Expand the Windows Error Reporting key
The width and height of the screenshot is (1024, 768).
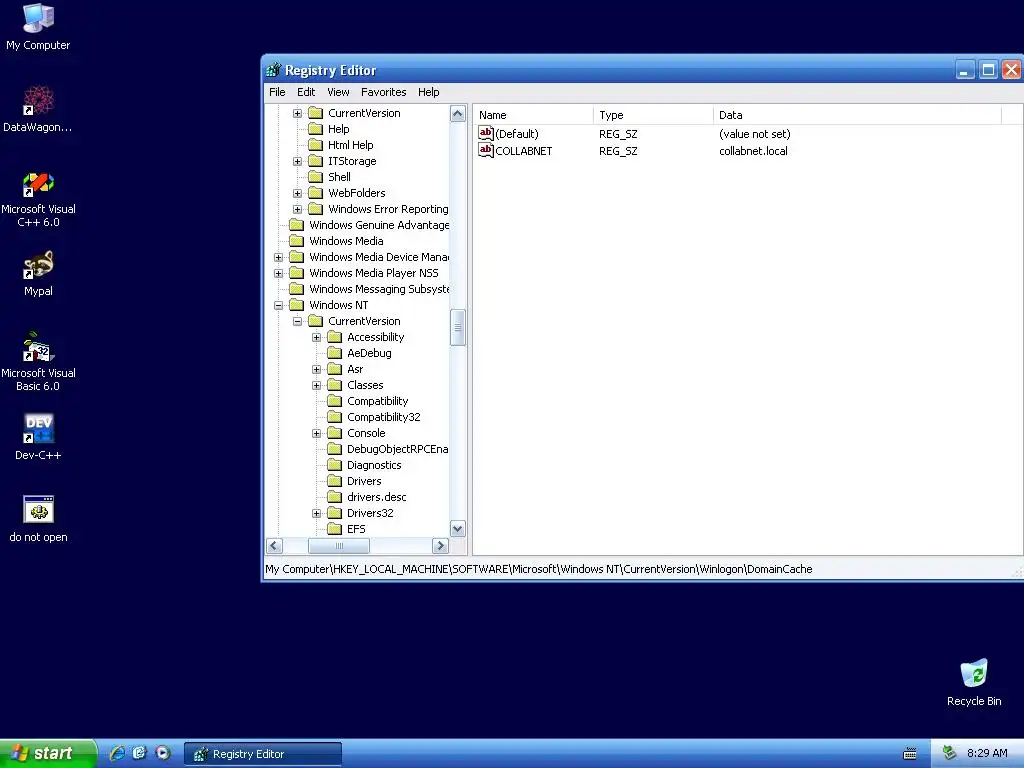tap(297, 209)
